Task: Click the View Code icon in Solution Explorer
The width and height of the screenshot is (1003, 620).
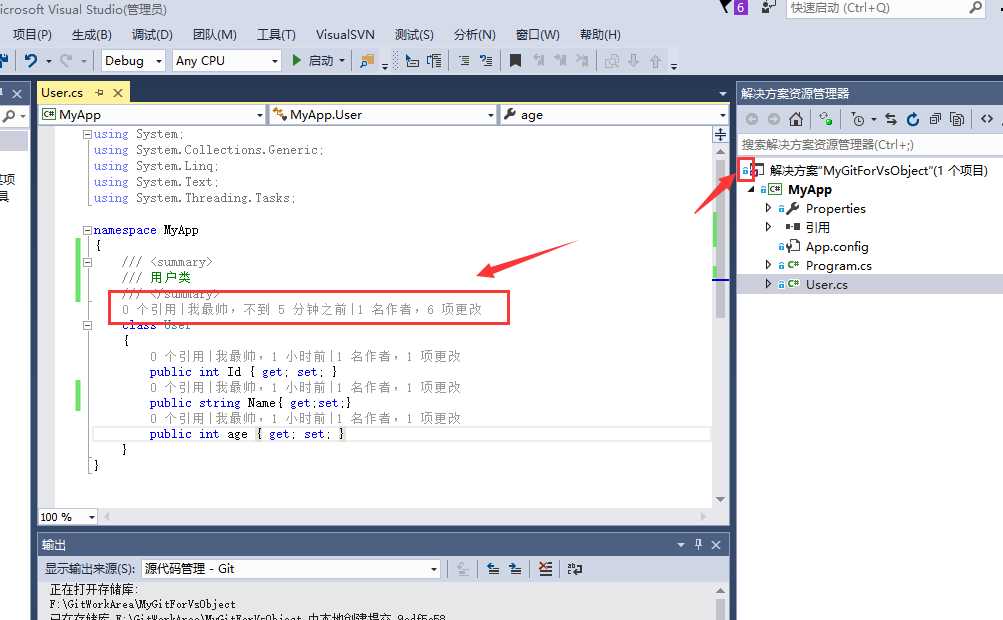Action: (x=987, y=119)
